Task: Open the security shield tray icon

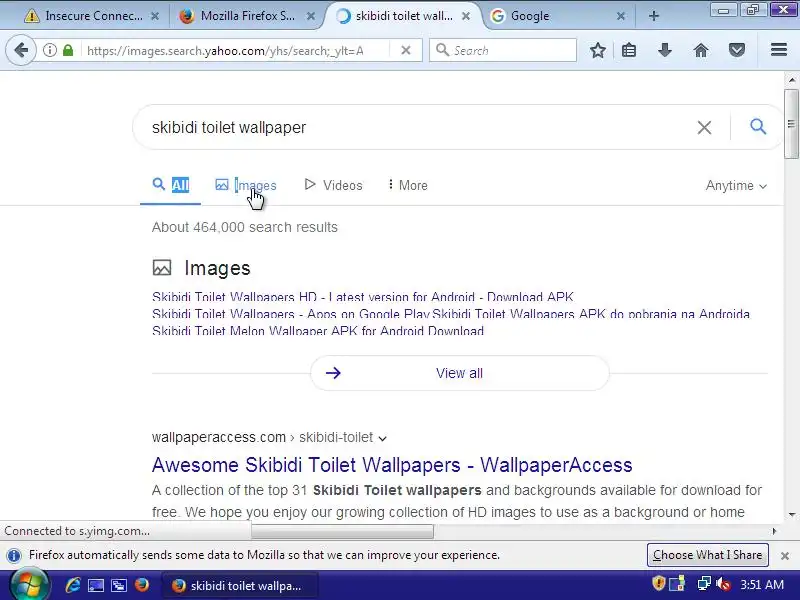Action: [x=659, y=583]
